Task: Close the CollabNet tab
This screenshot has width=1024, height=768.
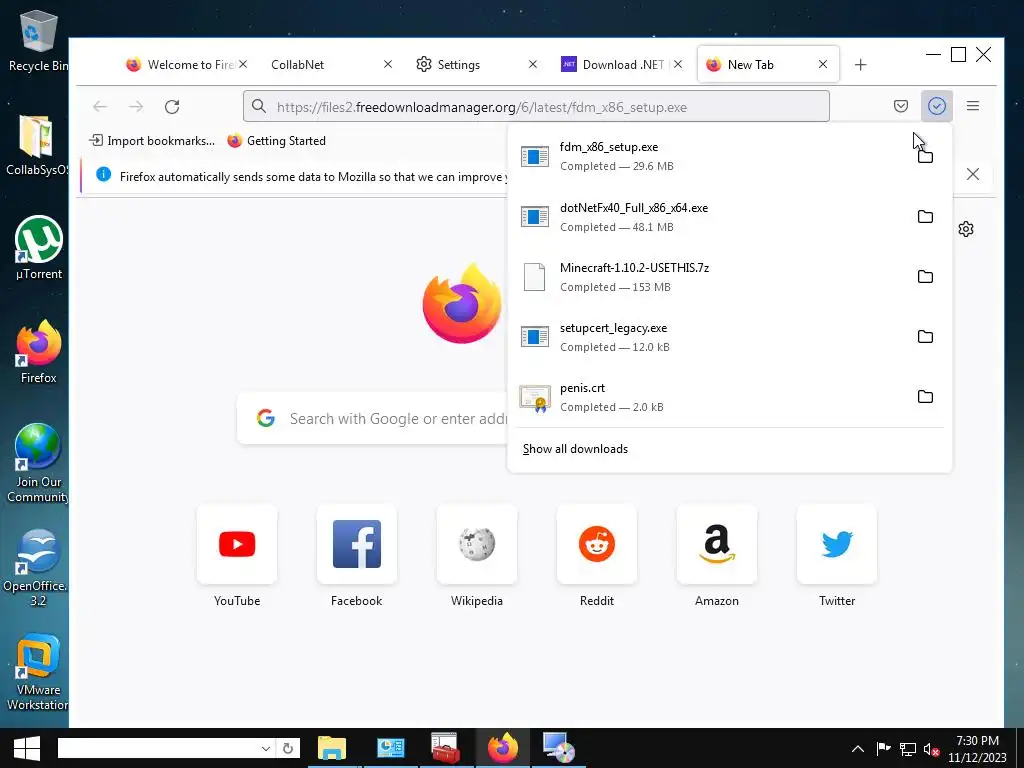Action: (388, 64)
